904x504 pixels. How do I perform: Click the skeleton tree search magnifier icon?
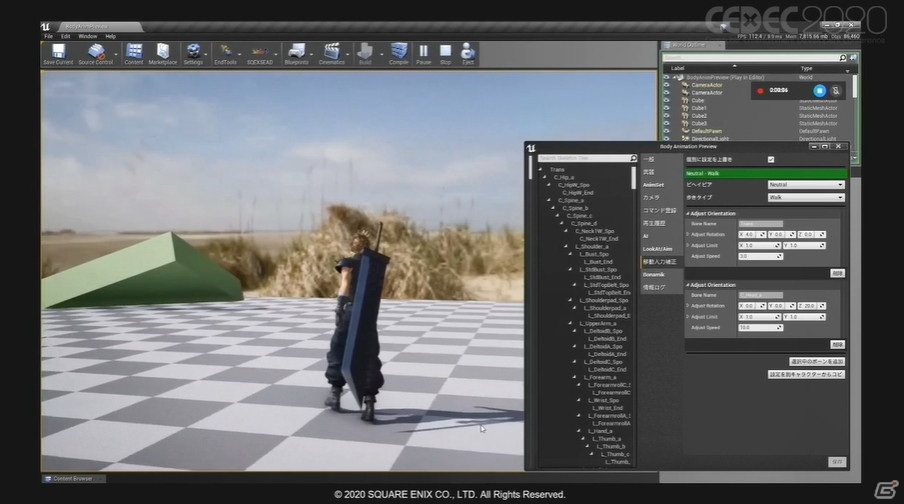coord(633,158)
